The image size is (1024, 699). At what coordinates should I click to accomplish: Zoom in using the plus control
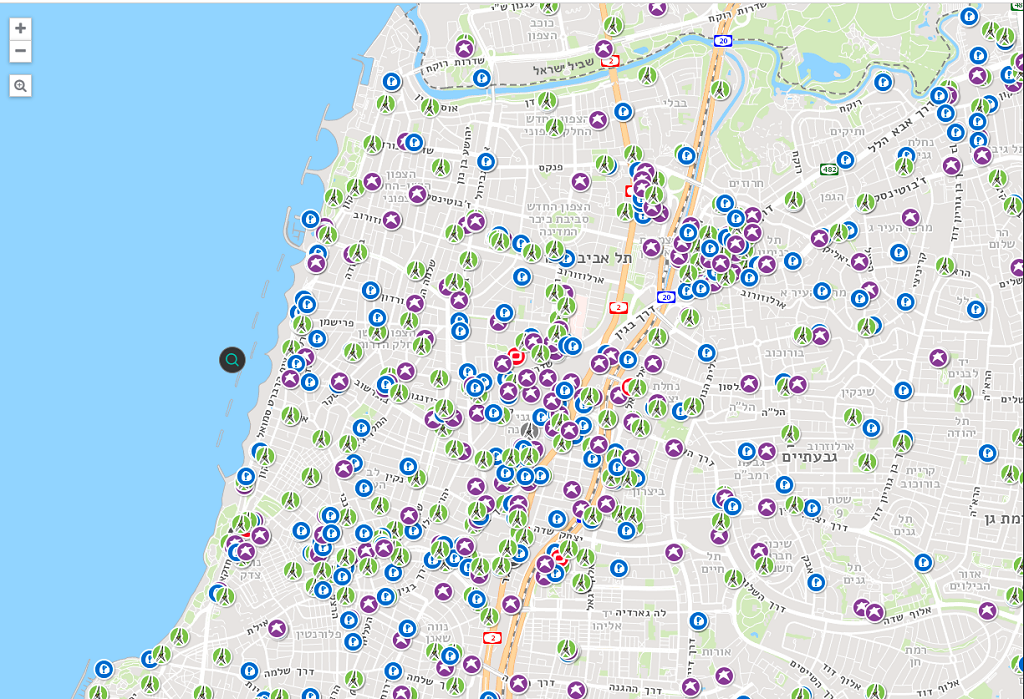pyautogui.click(x=19, y=29)
